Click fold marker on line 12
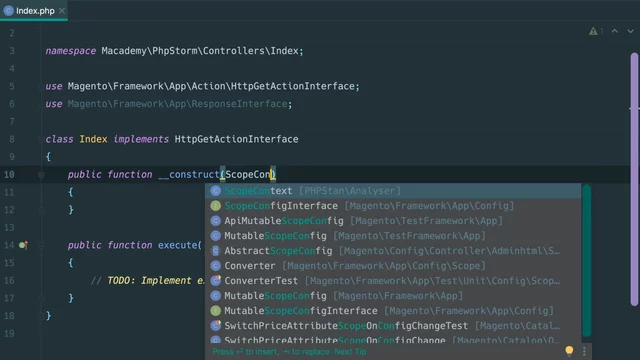This screenshot has height=360, width=640. tap(41, 210)
